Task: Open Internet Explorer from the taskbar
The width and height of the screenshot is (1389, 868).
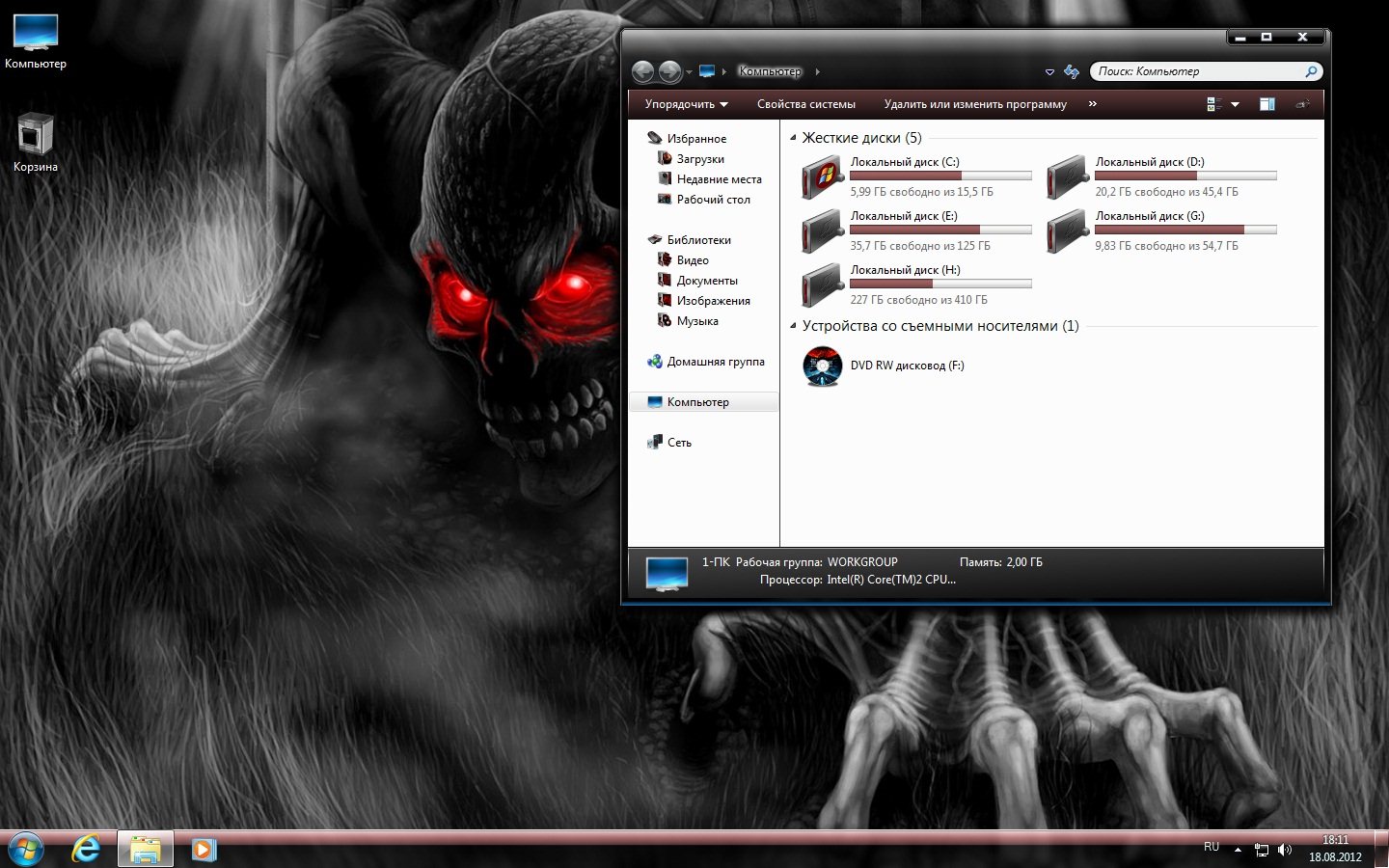Action: click(x=87, y=850)
